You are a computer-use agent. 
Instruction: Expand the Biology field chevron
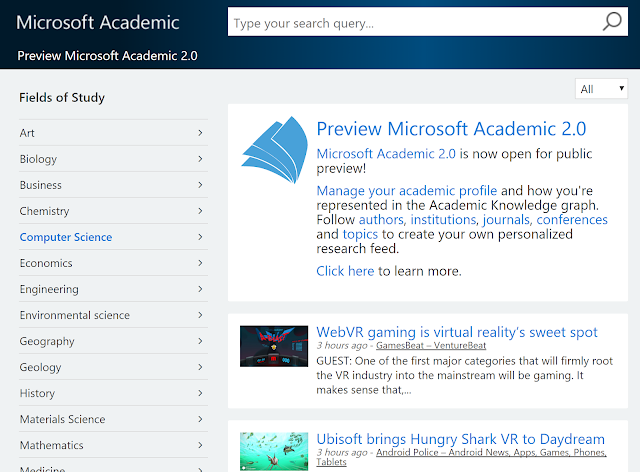200,159
